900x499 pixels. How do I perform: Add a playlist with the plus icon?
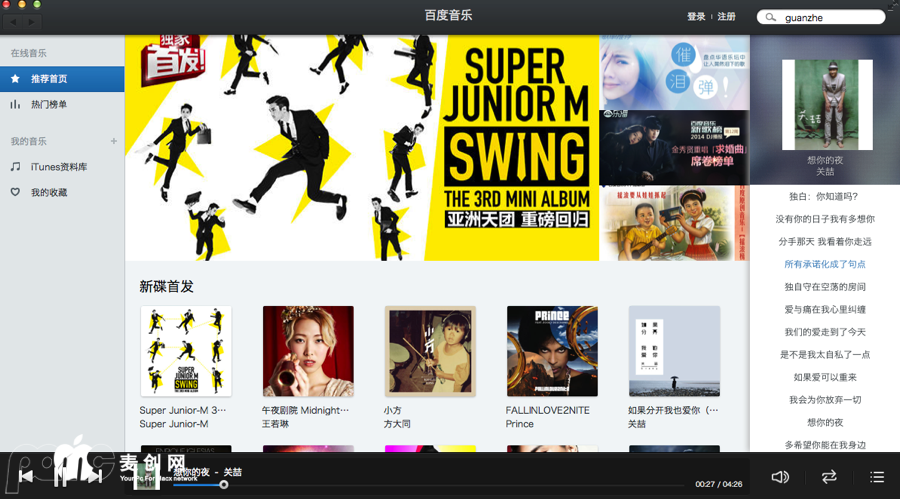pos(113,141)
